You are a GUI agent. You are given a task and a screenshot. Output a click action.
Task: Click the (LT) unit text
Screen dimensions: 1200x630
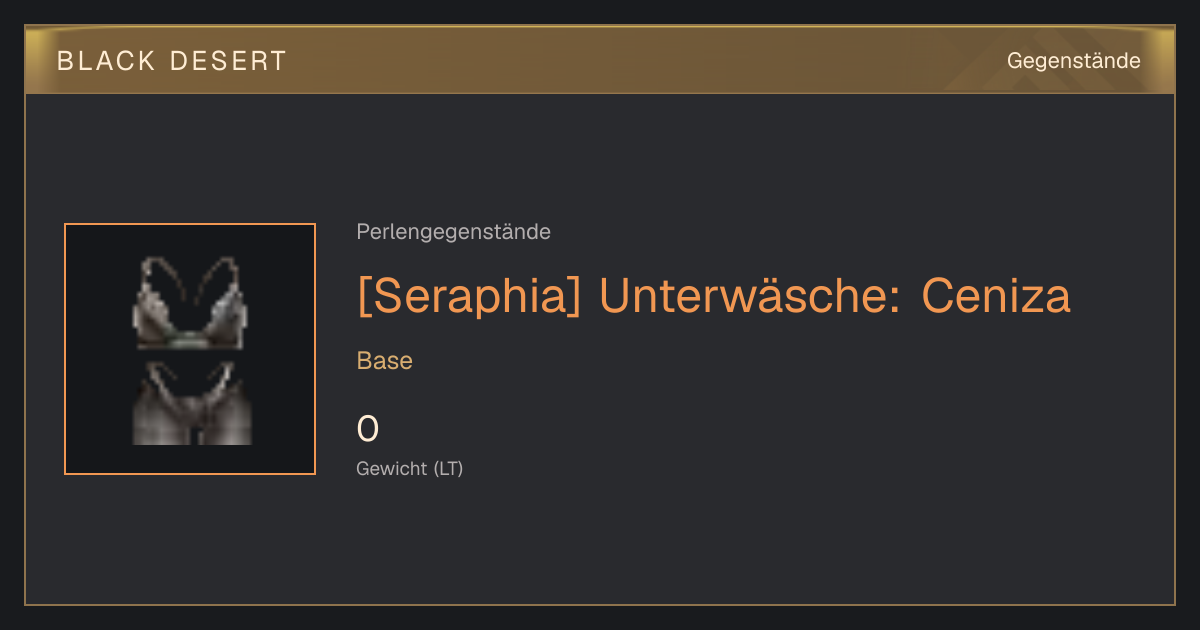448,468
